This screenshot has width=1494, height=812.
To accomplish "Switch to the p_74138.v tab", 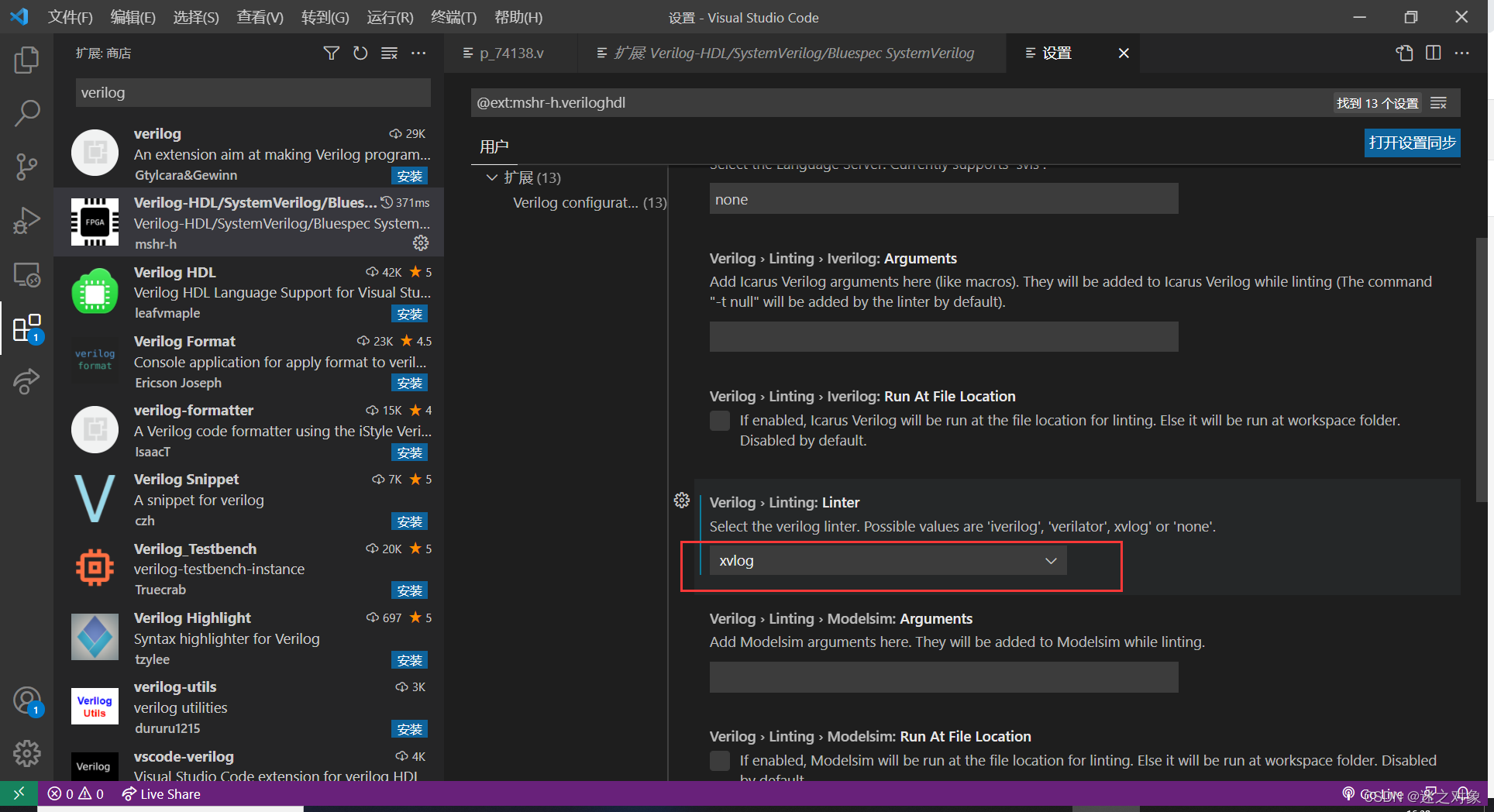I will [511, 53].
